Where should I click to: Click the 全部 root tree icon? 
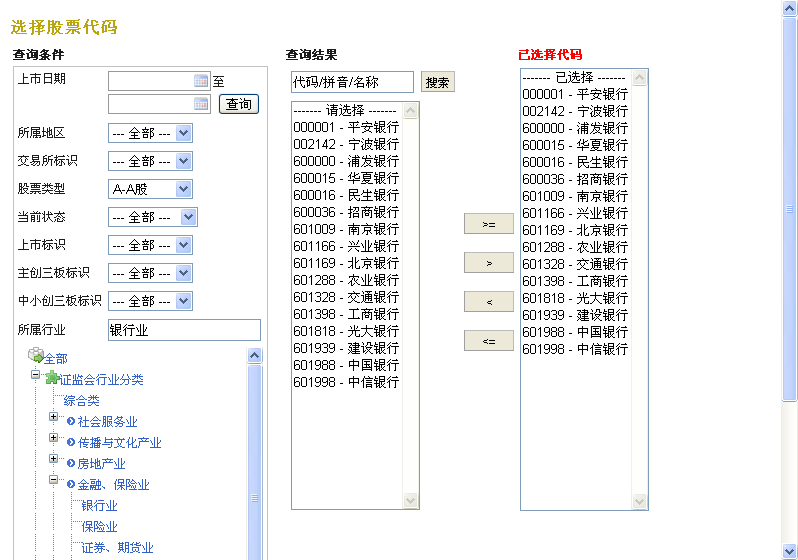point(36,355)
